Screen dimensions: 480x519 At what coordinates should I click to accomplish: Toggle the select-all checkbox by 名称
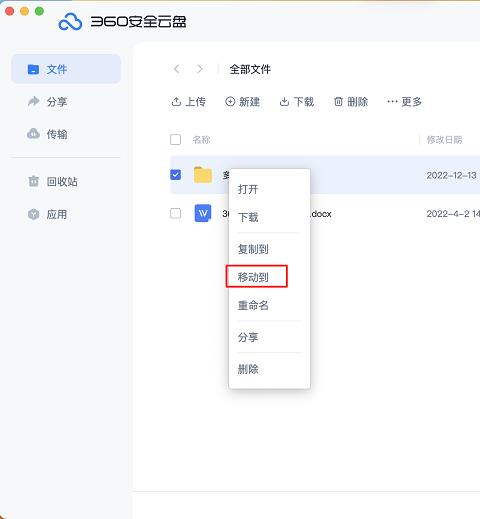click(176, 140)
